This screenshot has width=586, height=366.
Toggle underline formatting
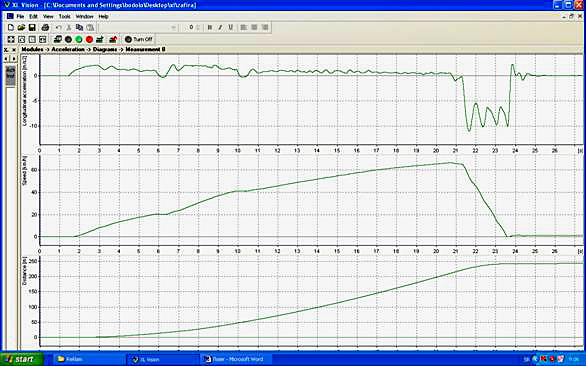(231, 27)
